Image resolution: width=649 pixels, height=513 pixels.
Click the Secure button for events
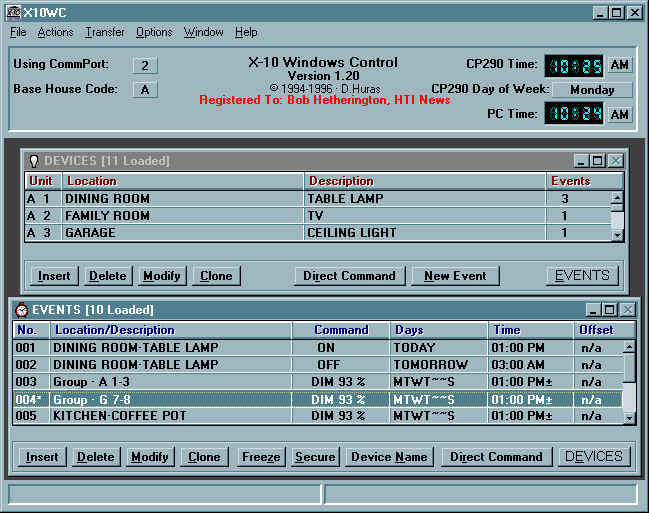[x=315, y=457]
